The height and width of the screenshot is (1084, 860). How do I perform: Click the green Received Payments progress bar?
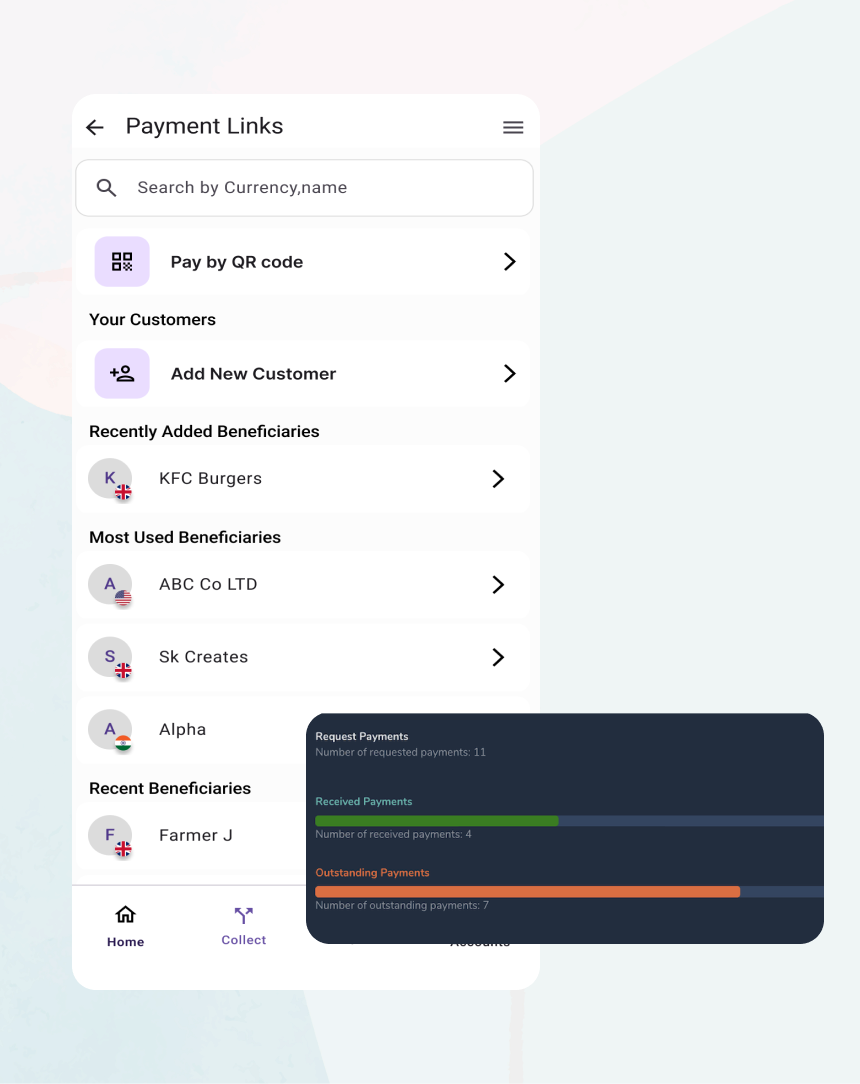tap(436, 821)
